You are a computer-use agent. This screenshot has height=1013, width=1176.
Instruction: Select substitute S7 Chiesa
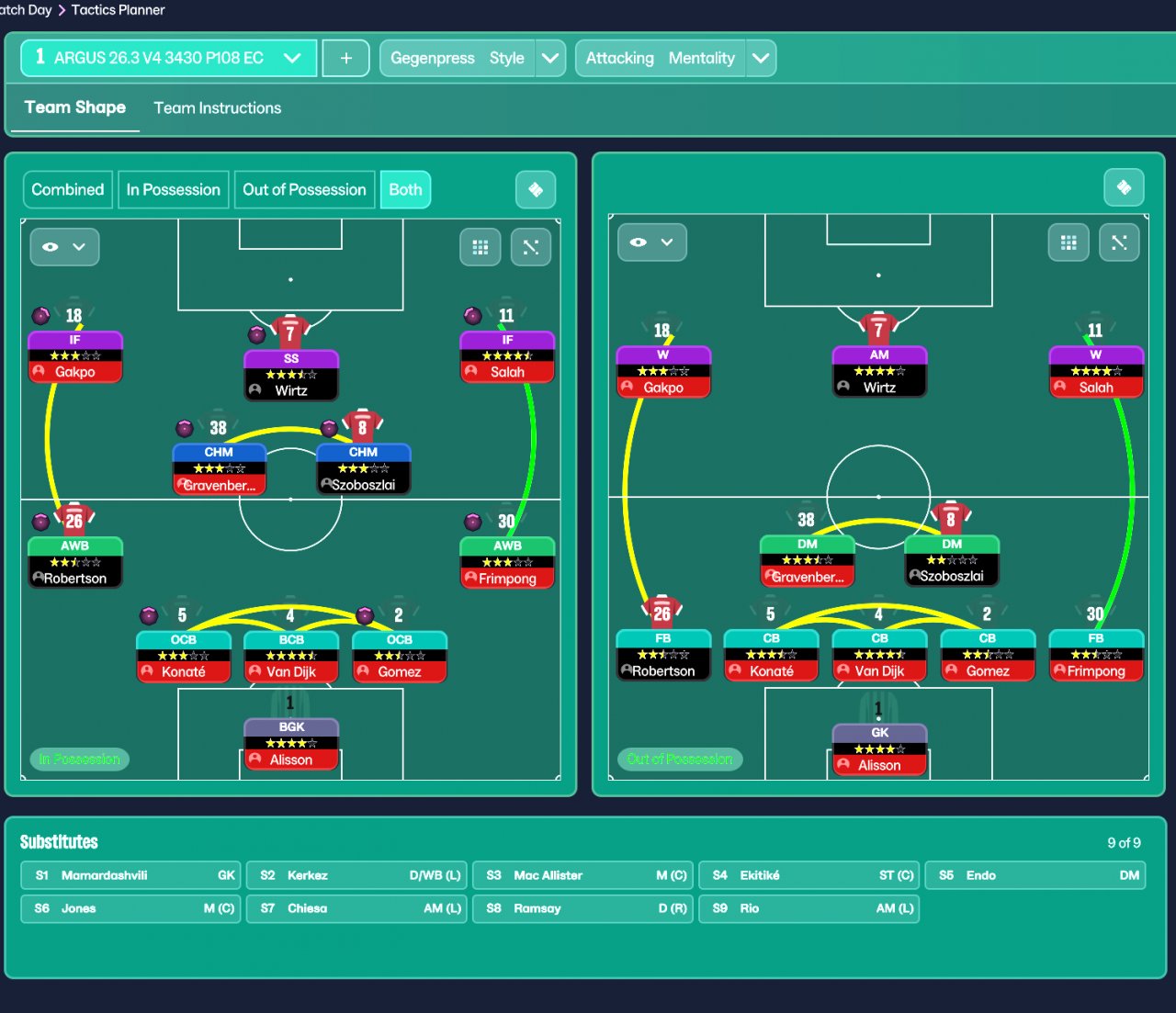tap(356, 908)
